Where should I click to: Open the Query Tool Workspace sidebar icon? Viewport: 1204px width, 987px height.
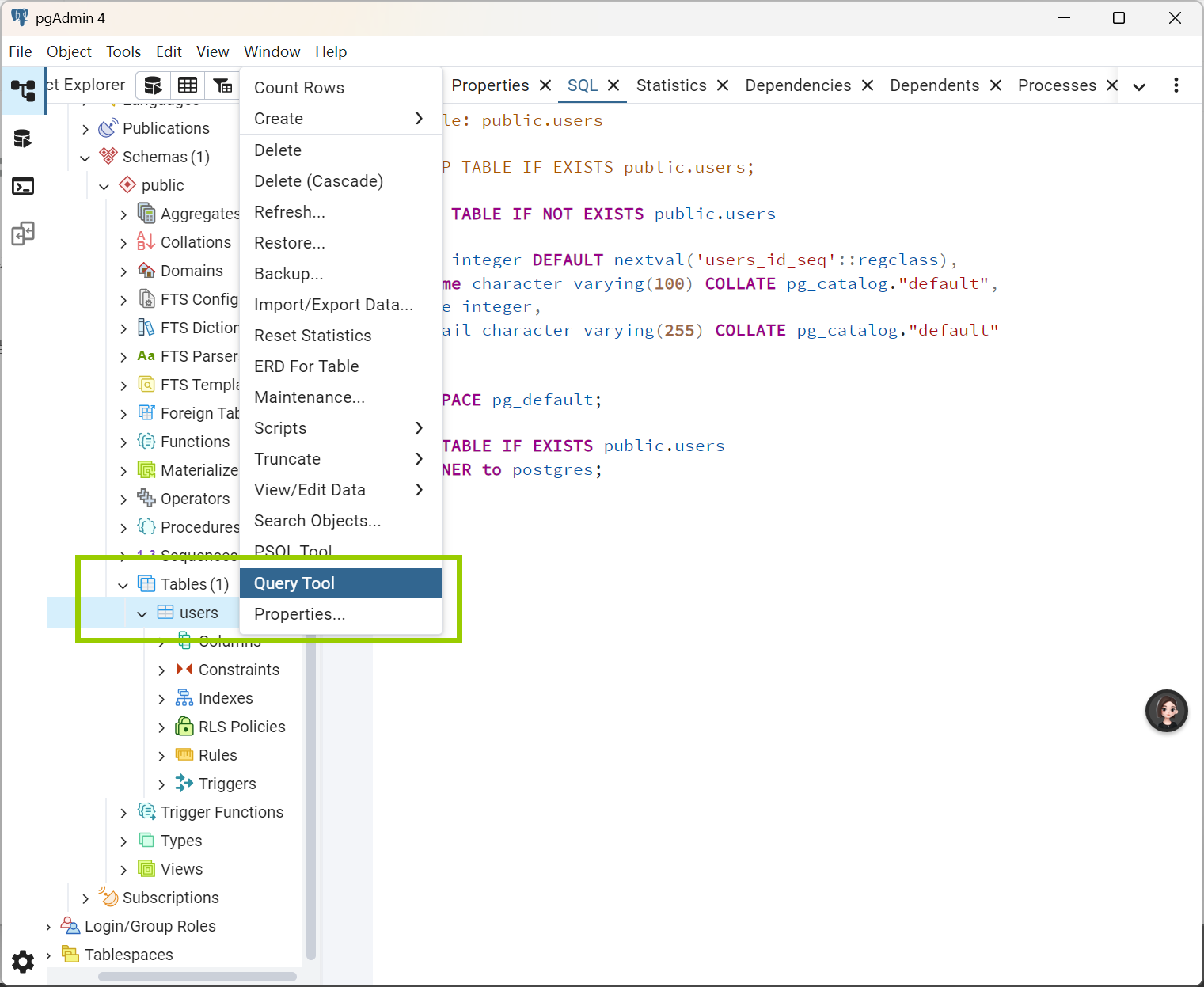coord(23,139)
